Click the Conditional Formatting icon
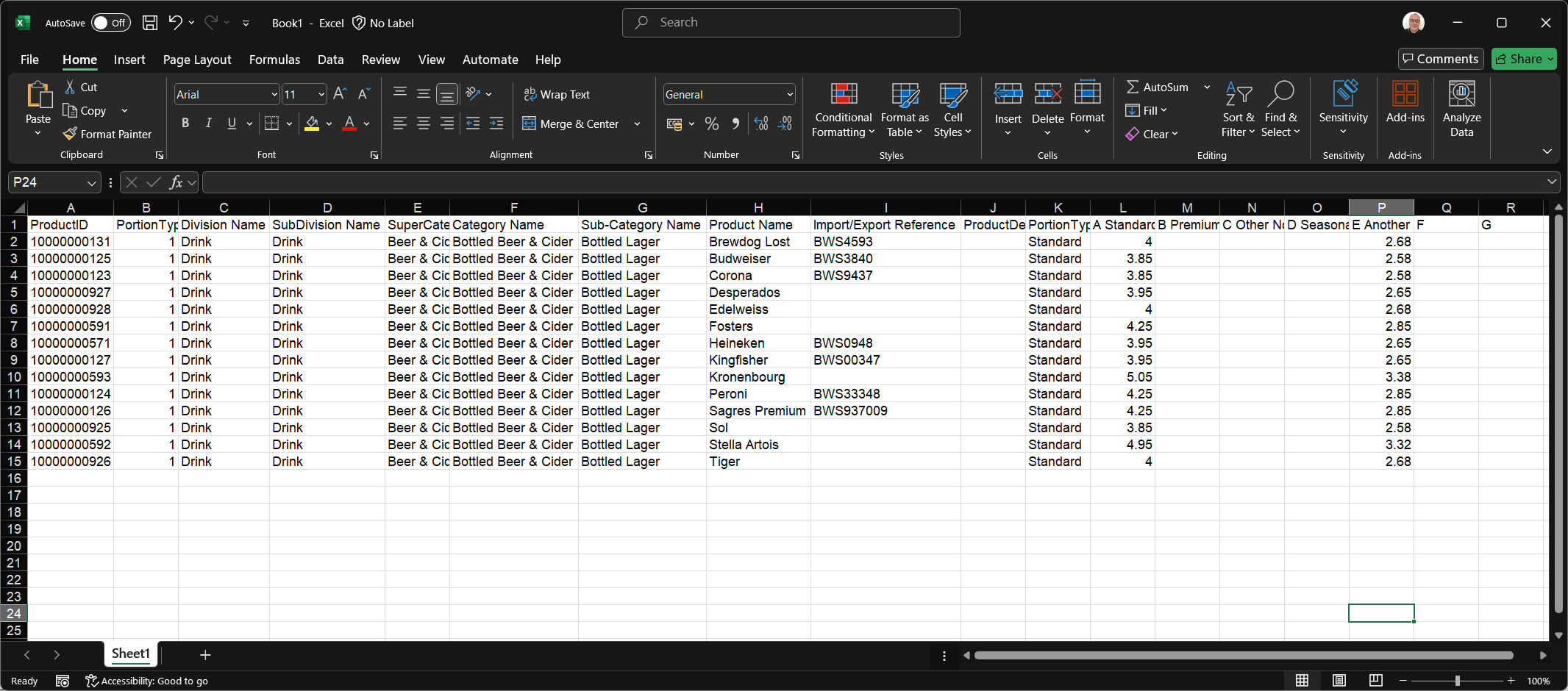1568x691 pixels. click(x=843, y=95)
